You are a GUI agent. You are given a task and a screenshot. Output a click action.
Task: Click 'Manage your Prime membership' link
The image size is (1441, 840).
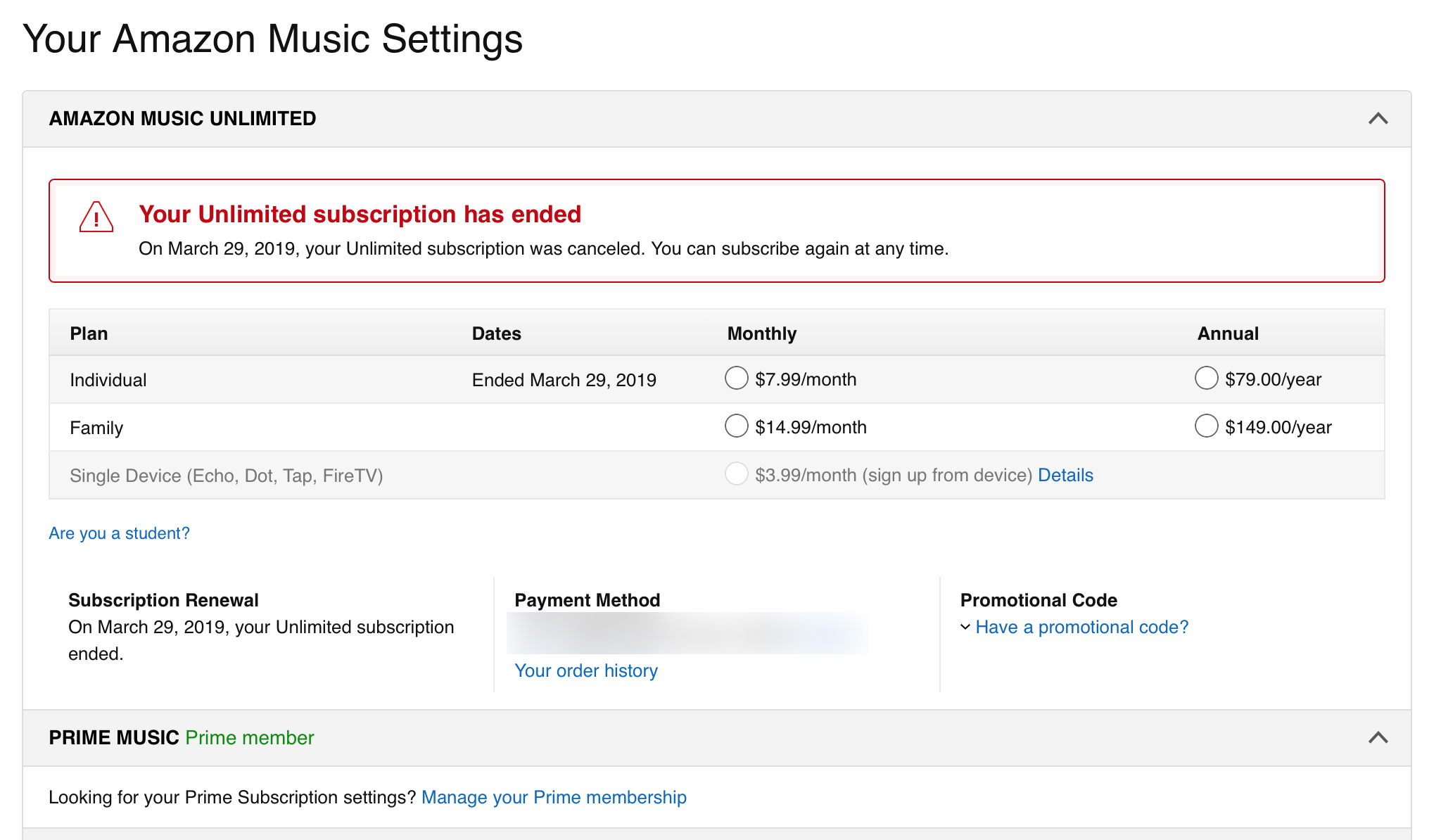point(554,797)
